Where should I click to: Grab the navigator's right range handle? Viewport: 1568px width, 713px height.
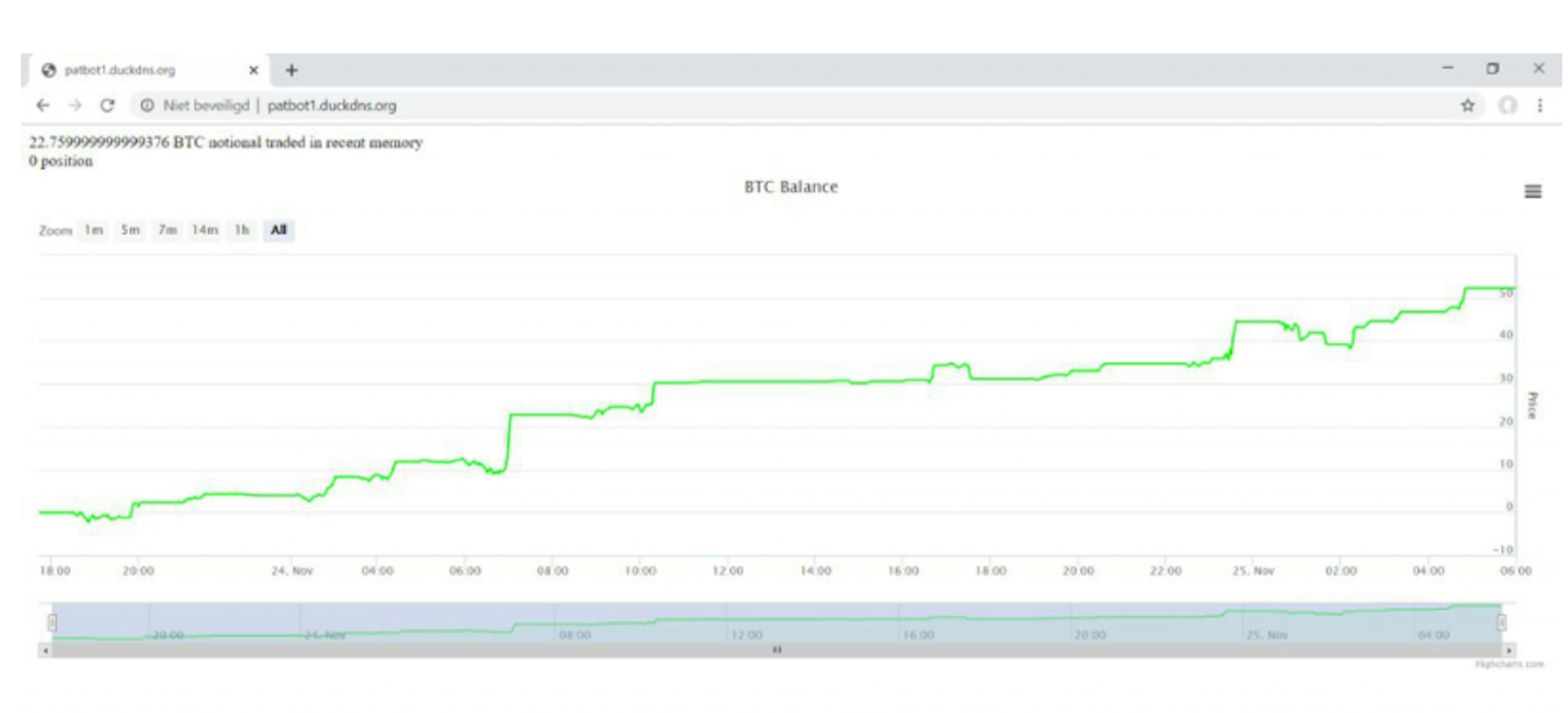point(1502,622)
